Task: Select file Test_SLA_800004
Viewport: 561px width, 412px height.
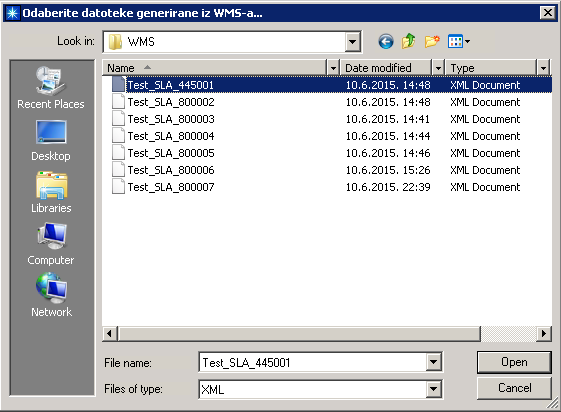Action: coord(171,136)
